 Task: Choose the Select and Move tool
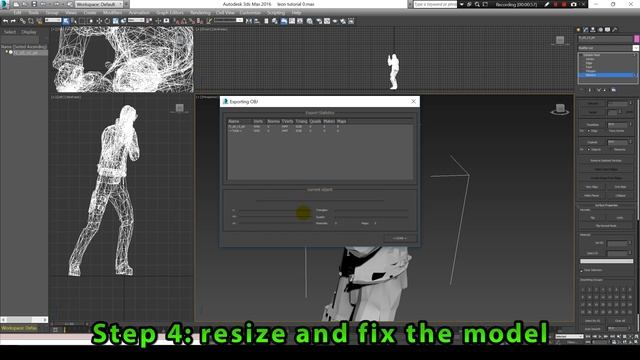pyautogui.click(x=99, y=21)
